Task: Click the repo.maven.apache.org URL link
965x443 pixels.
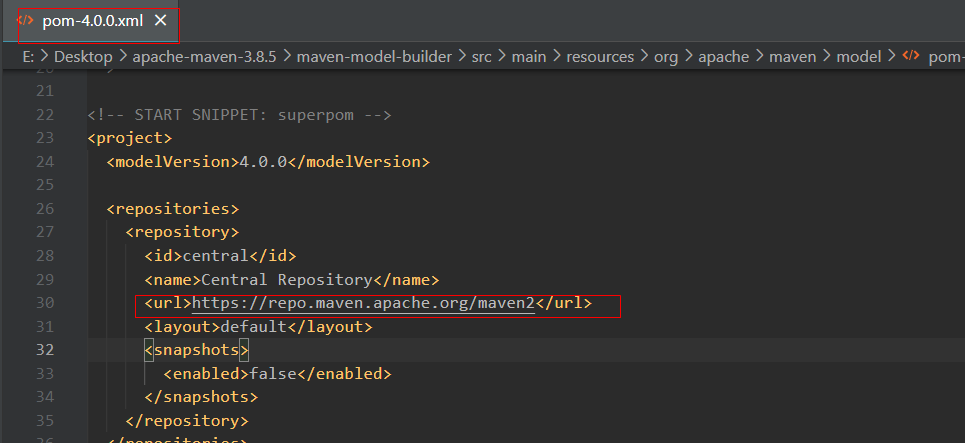Action: tap(364, 303)
